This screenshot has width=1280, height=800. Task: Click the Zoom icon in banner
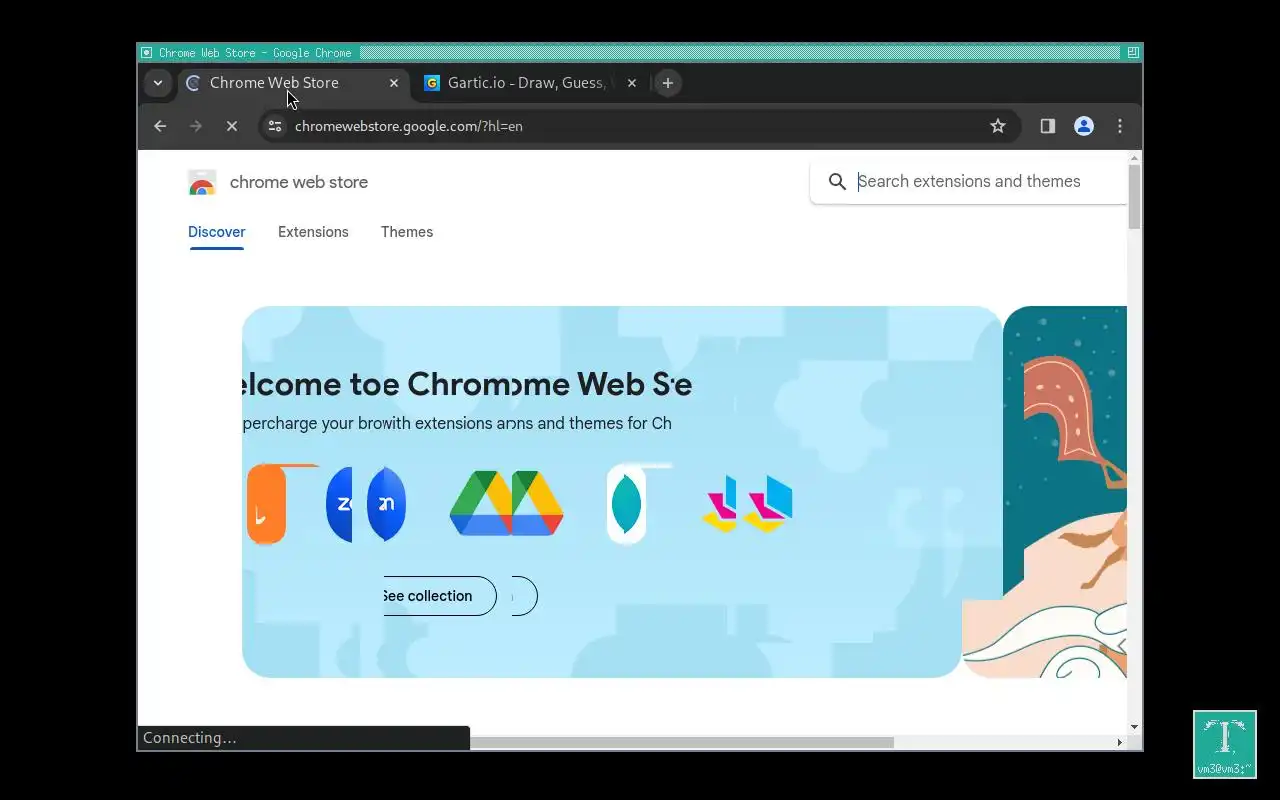point(366,504)
